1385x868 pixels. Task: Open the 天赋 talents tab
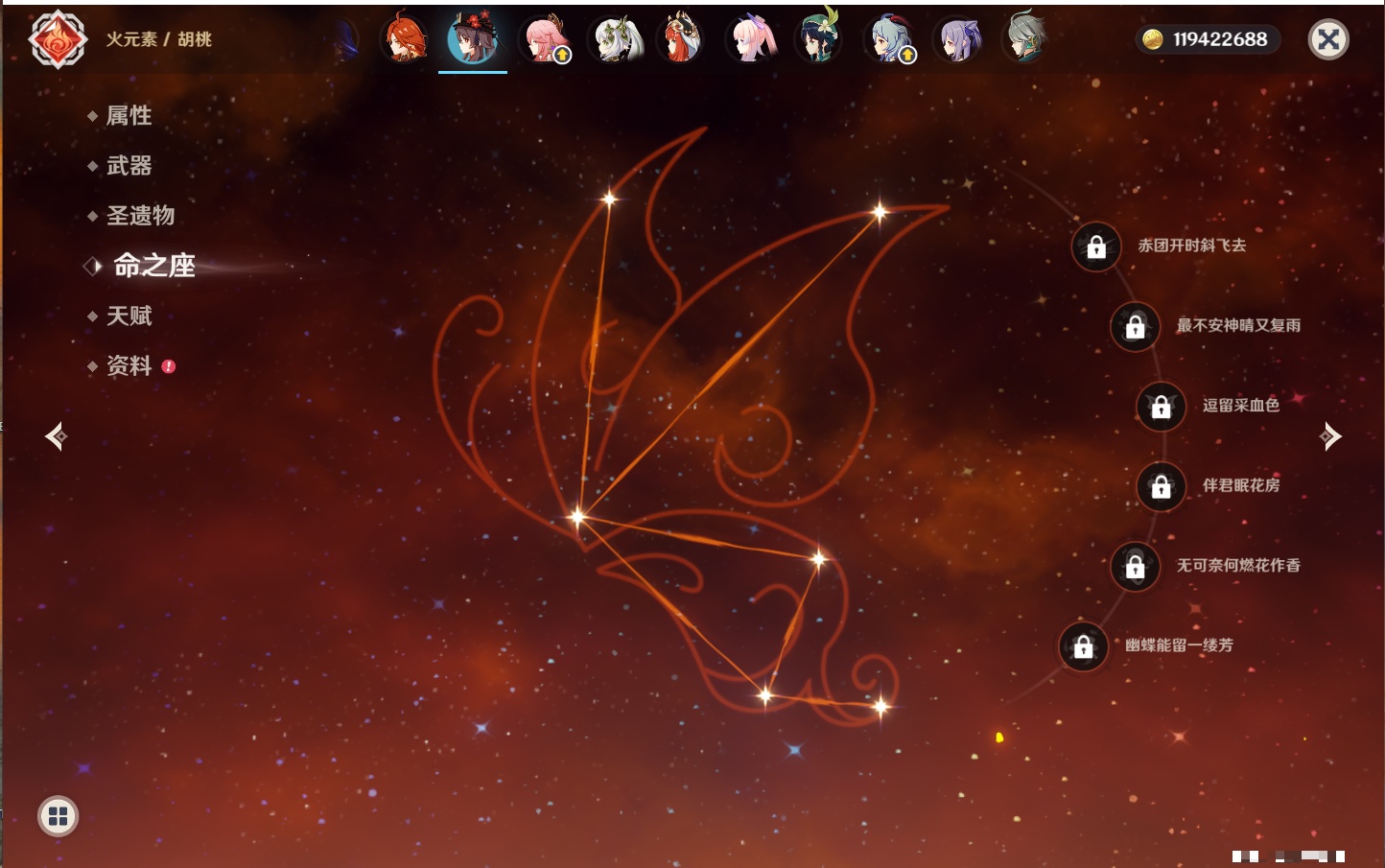(129, 316)
